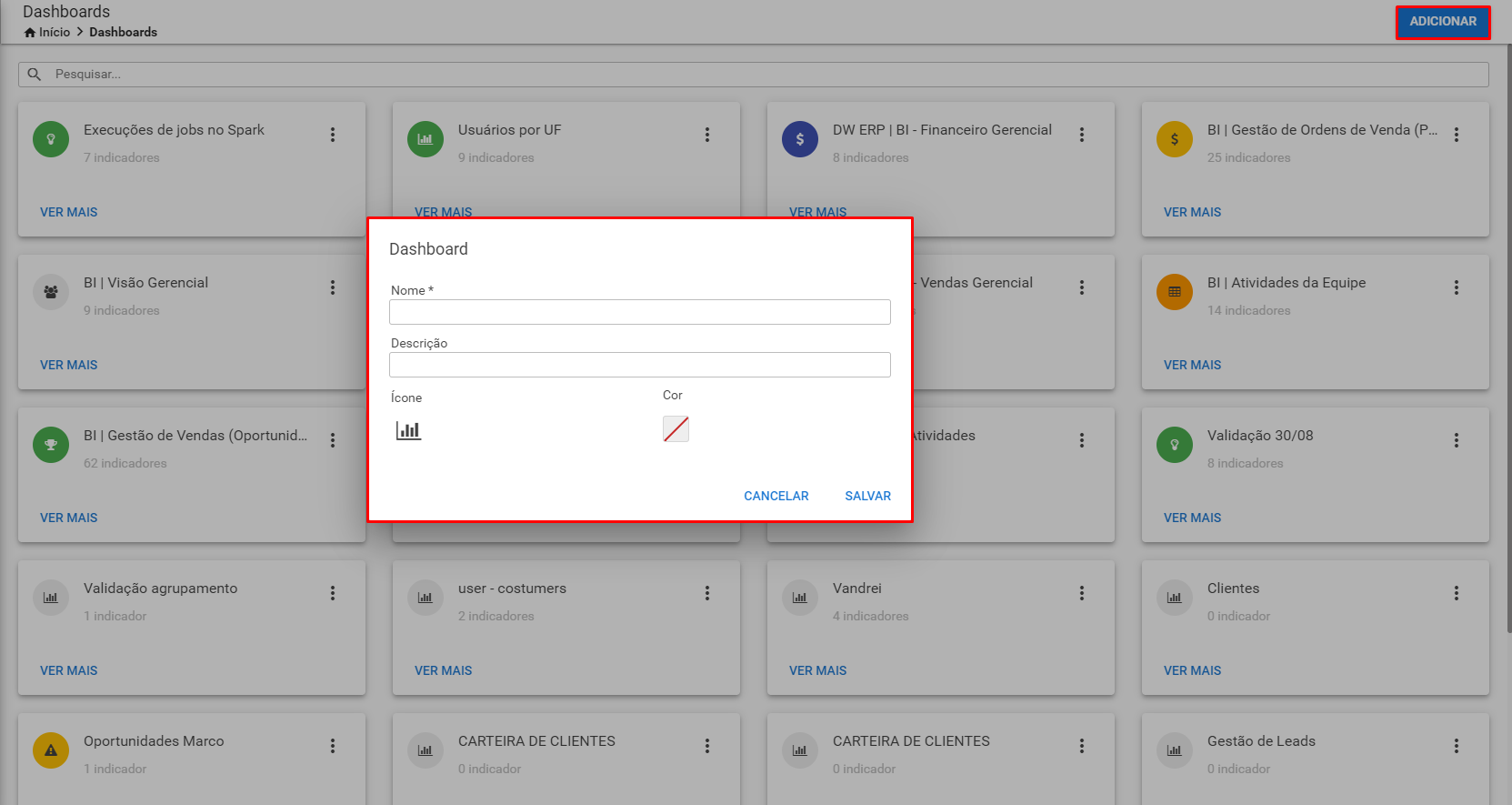The width and height of the screenshot is (1512, 805).
Task: Click VER MAIS on BI Visão Gerencial
Action: tap(69, 365)
